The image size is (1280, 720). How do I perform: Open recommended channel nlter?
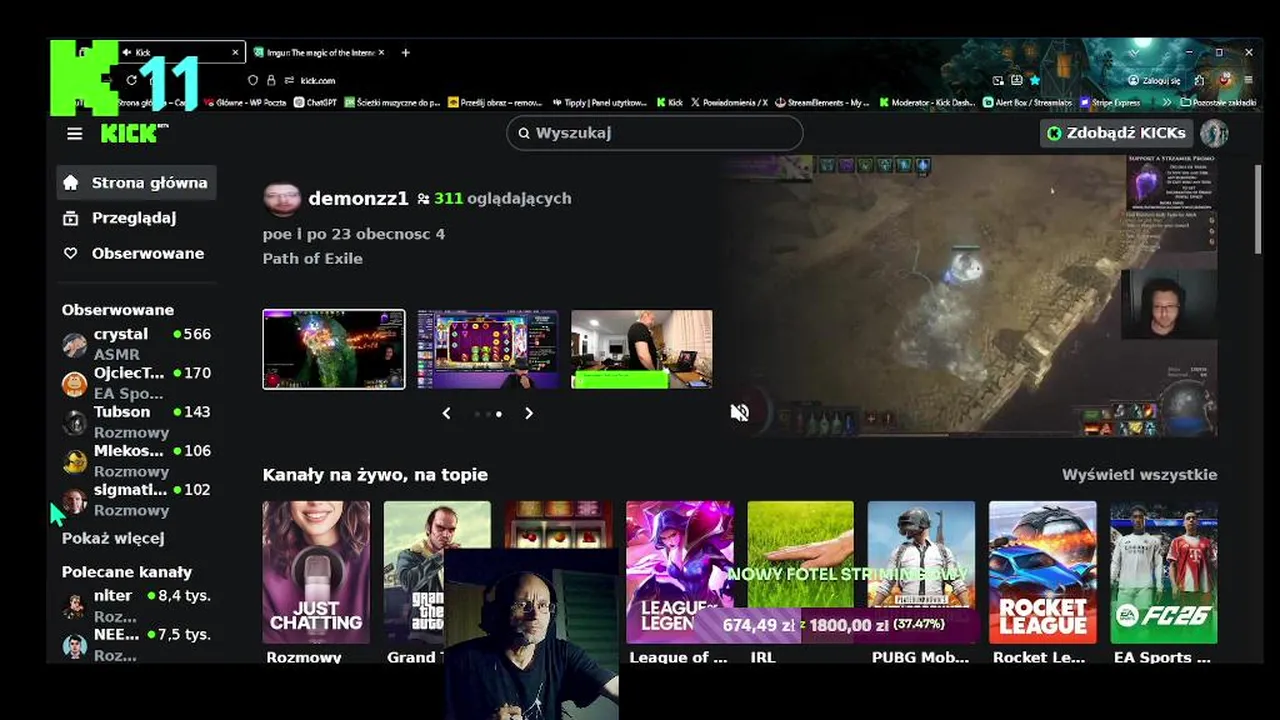(136, 606)
